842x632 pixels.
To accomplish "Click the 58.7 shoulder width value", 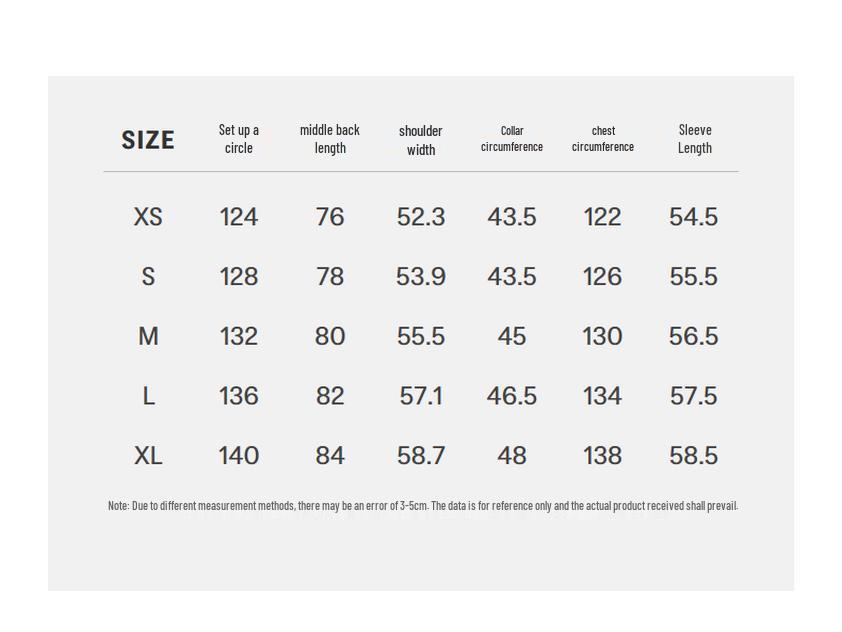I will [x=421, y=456].
